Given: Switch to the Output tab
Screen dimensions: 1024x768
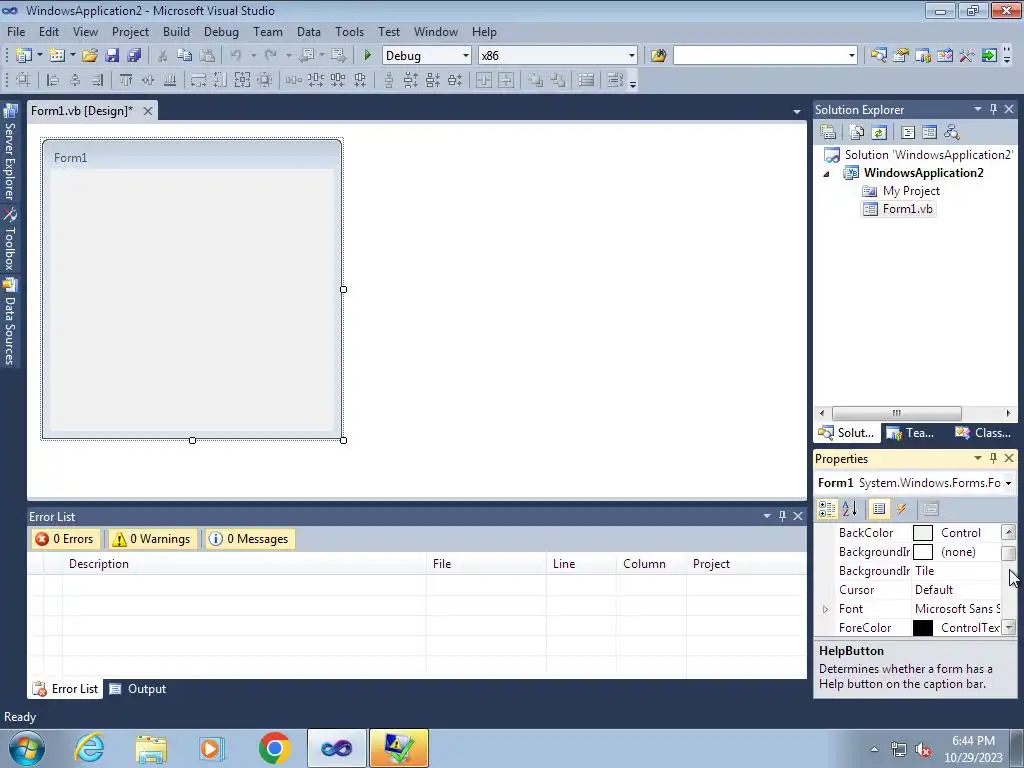Looking at the screenshot, I should pos(138,689).
